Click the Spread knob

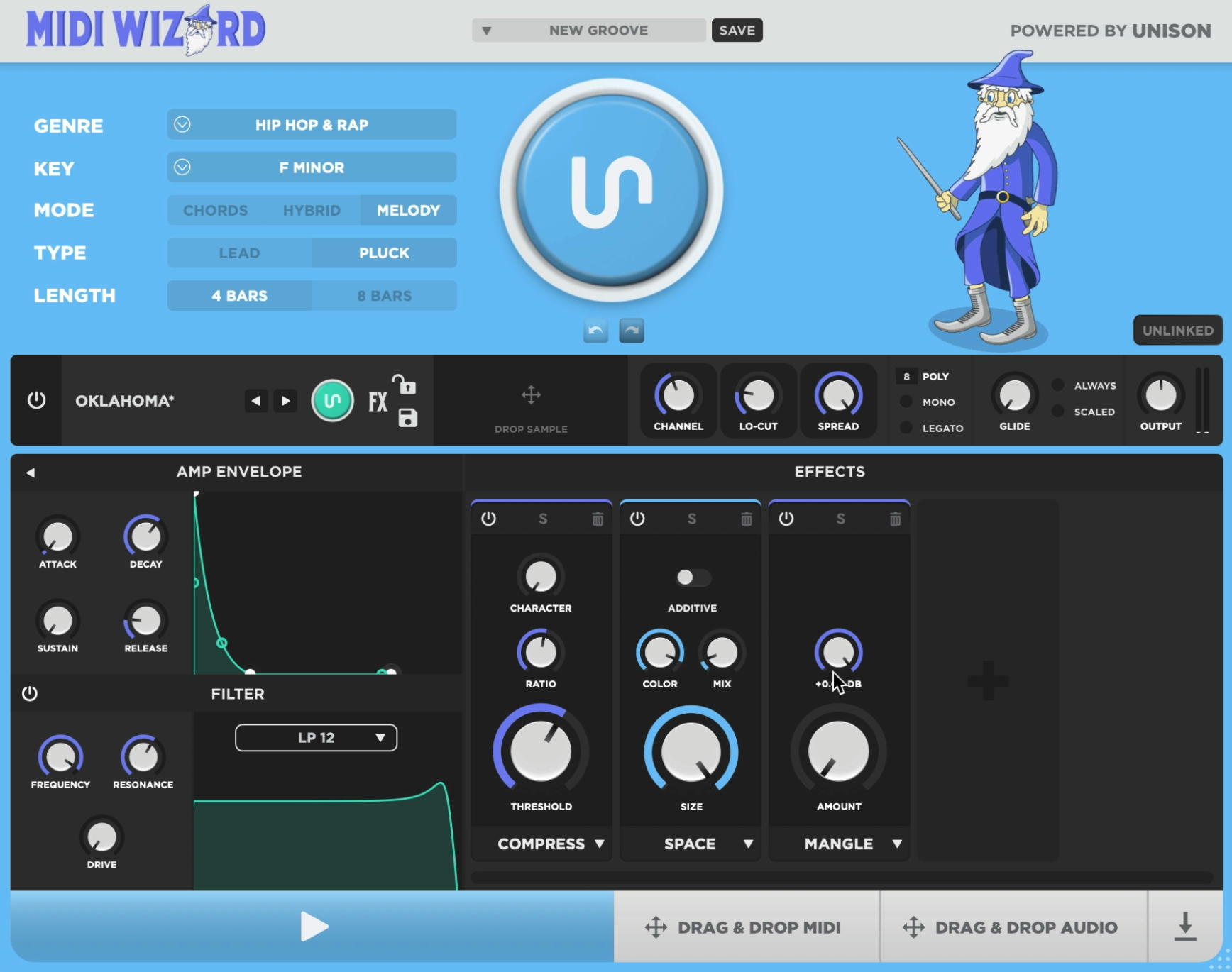click(x=838, y=394)
